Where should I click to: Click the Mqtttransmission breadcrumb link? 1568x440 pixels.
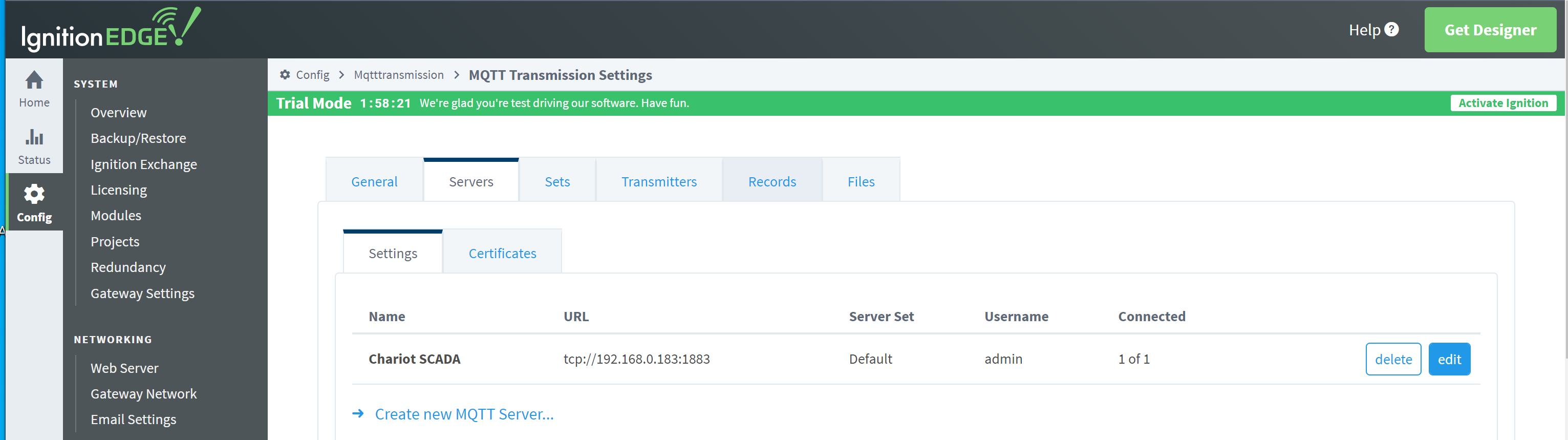click(399, 74)
